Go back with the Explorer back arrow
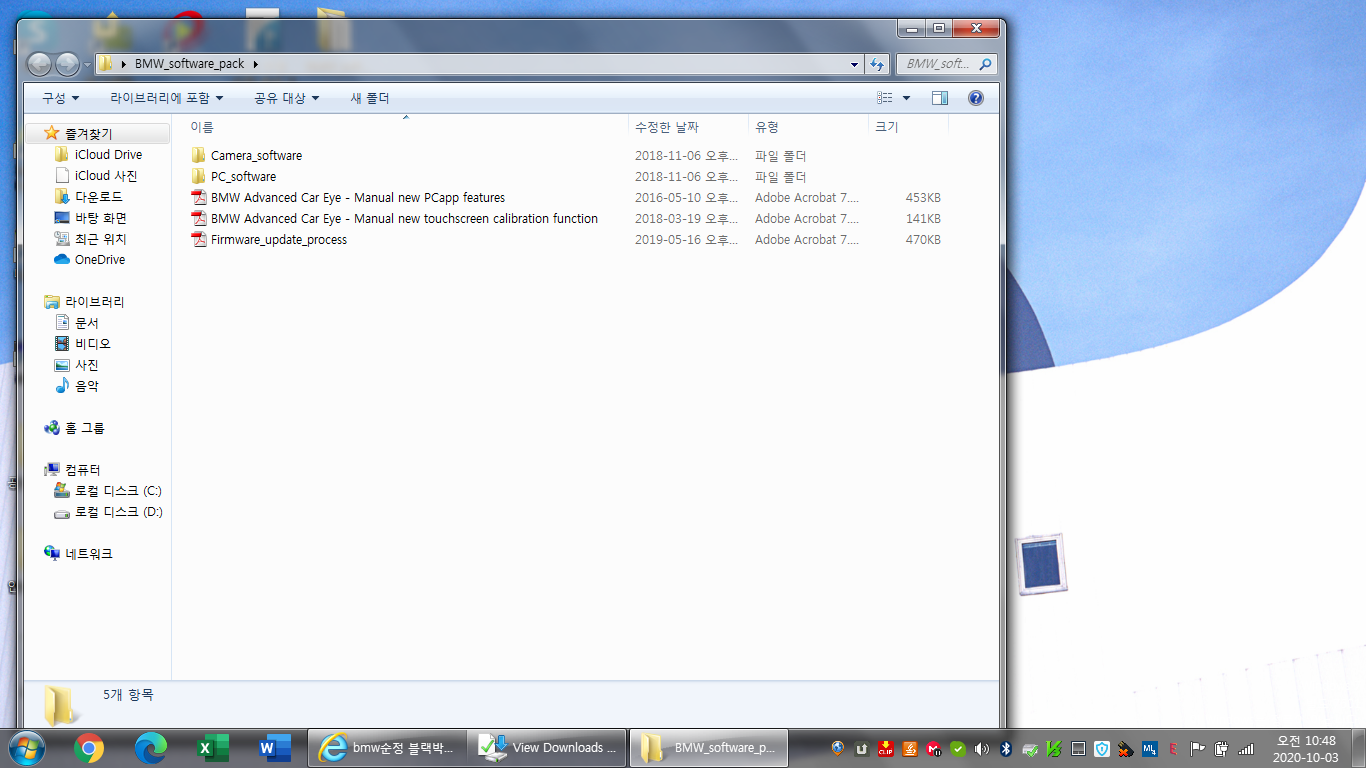This screenshot has width=1366, height=768. pyautogui.click(x=39, y=64)
